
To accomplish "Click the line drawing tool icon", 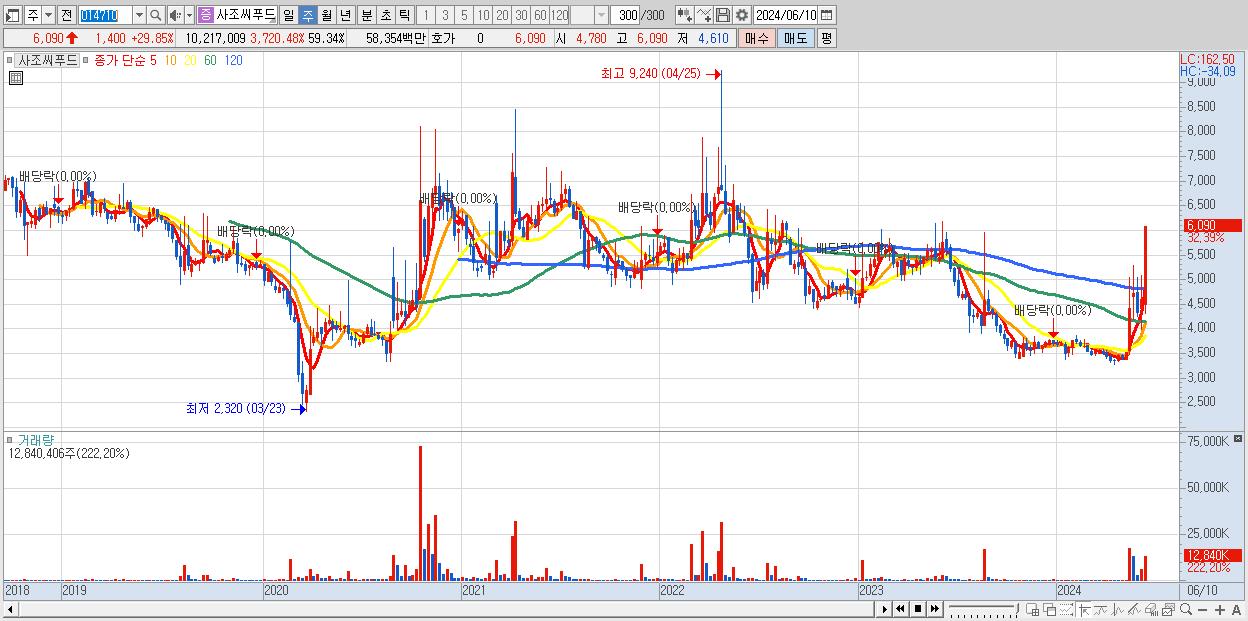I will click(x=703, y=15).
